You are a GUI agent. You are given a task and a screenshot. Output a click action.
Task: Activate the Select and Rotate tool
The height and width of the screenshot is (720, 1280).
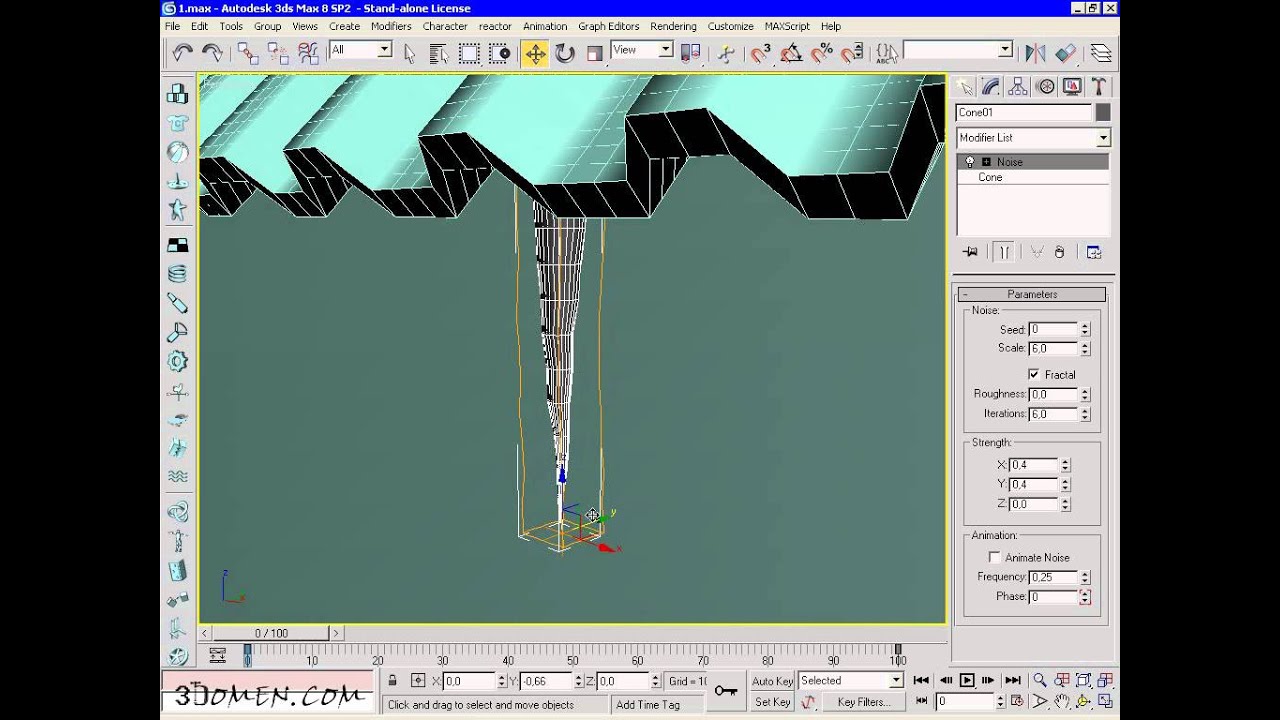(x=565, y=53)
